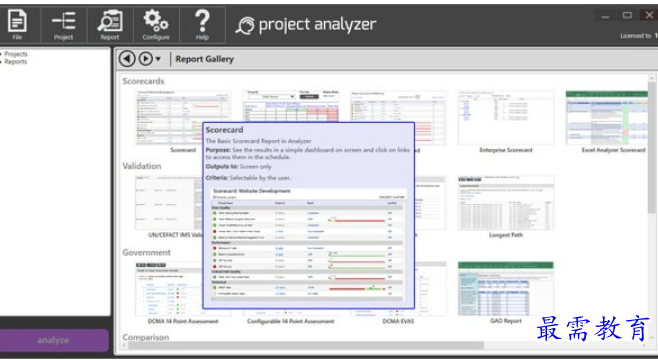The image size is (658, 360).
Task: Select the Projects tree item
Action: (16, 54)
